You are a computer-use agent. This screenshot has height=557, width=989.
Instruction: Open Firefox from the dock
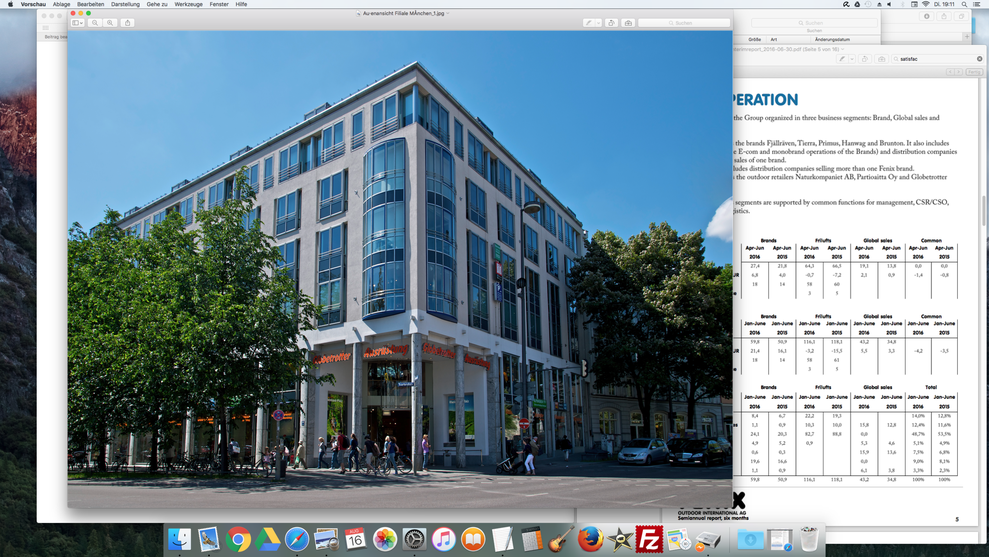click(x=590, y=539)
